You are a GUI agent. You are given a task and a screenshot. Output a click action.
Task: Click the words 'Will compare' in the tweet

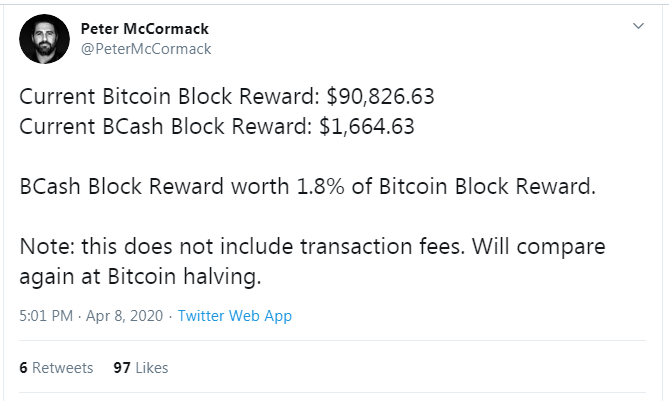click(x=562, y=246)
